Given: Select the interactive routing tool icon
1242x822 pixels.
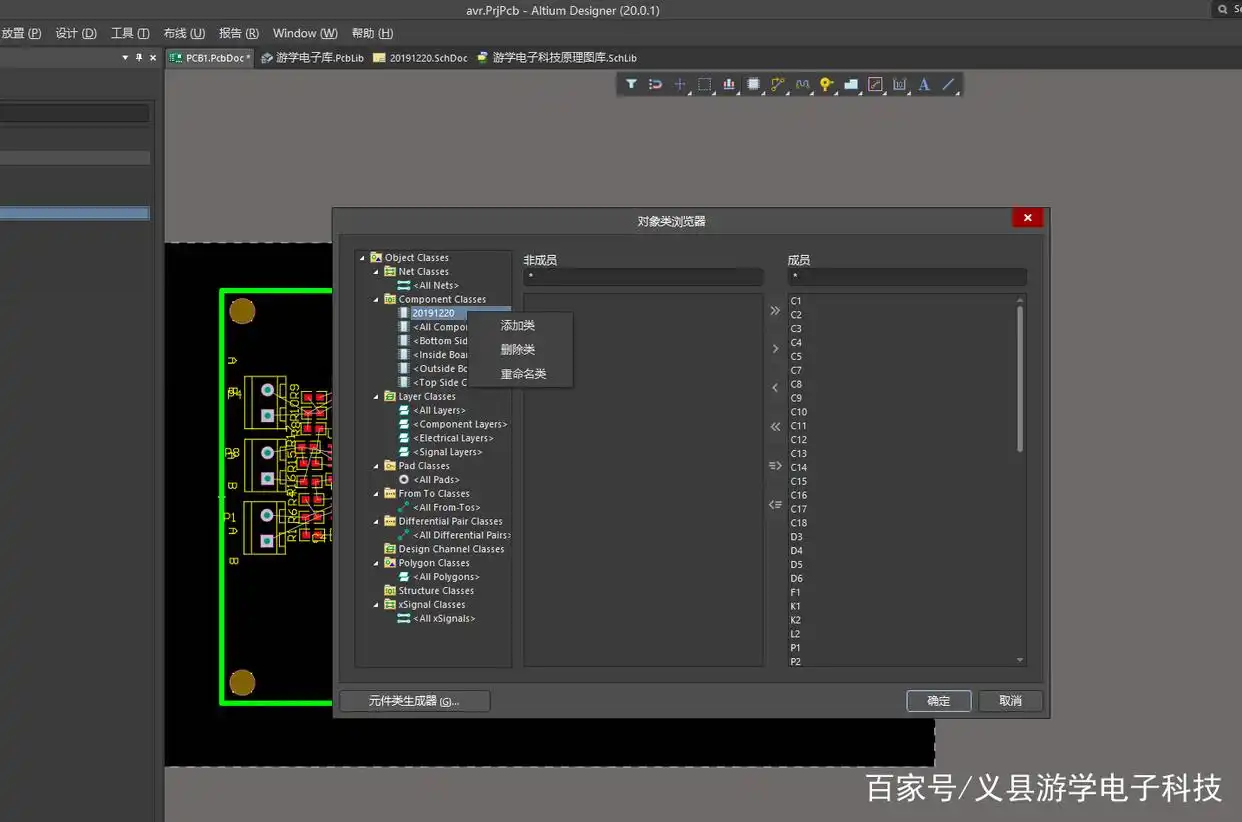Looking at the screenshot, I should 777,85.
